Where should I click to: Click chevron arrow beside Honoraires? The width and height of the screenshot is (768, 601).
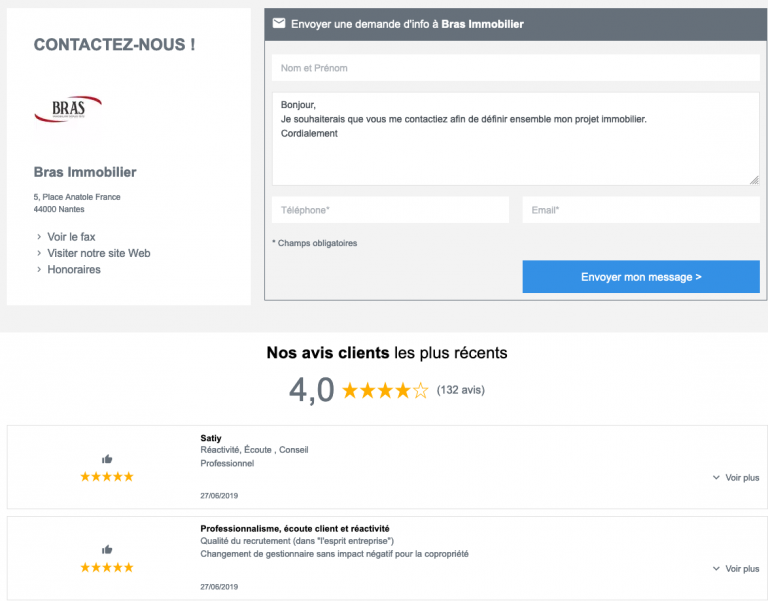pos(39,270)
